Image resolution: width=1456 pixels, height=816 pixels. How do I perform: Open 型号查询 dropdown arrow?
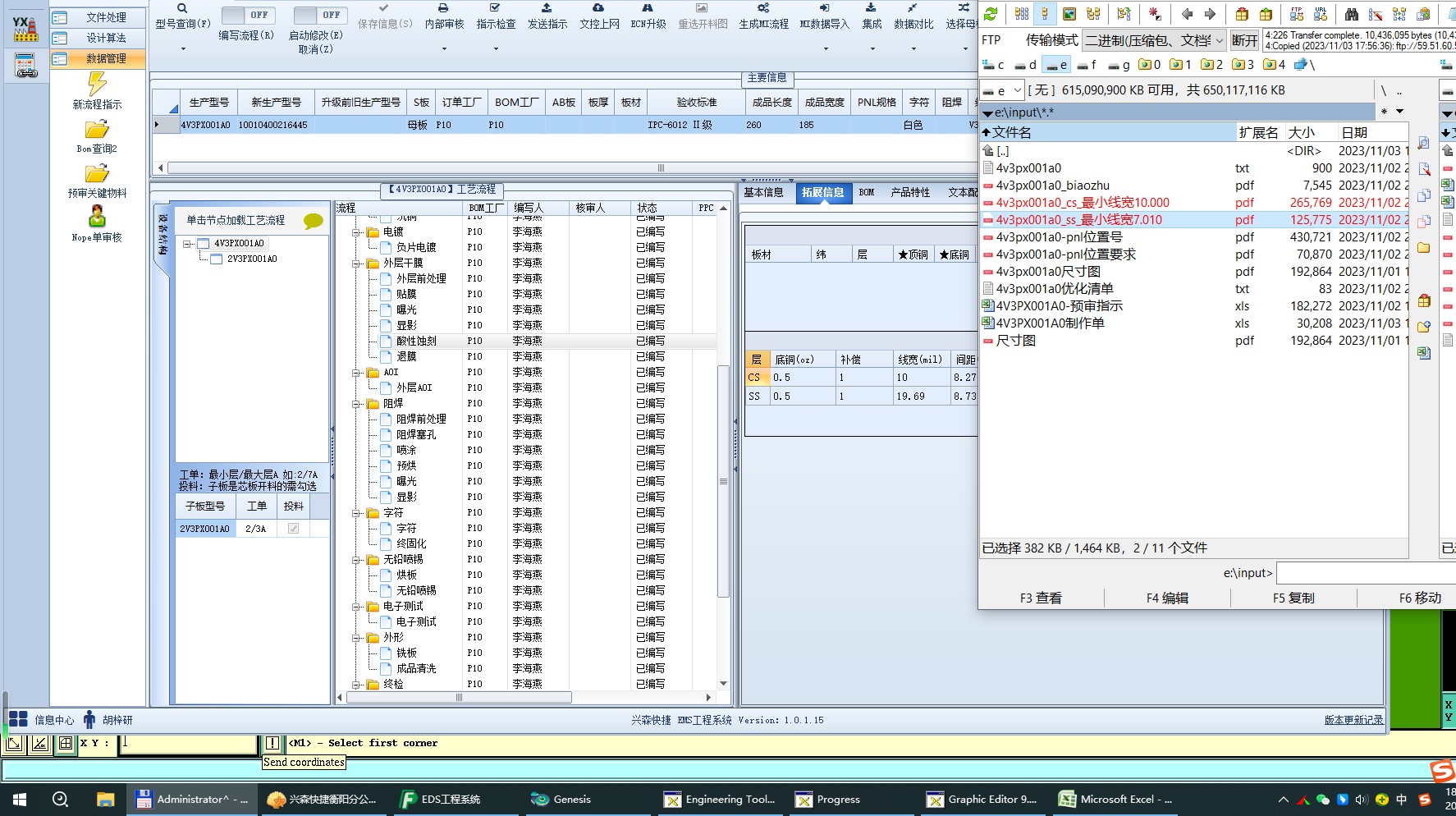click(183, 48)
